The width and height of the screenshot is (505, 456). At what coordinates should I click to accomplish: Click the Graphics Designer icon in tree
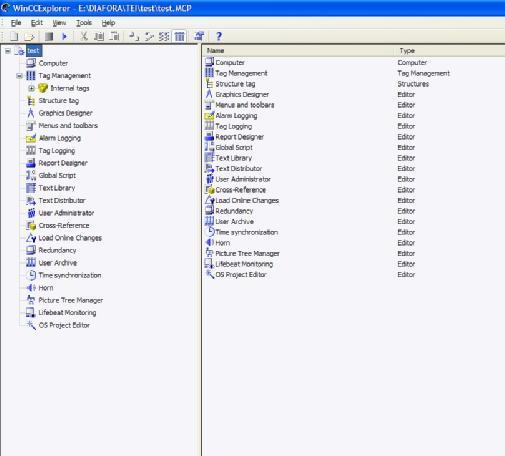pos(31,113)
